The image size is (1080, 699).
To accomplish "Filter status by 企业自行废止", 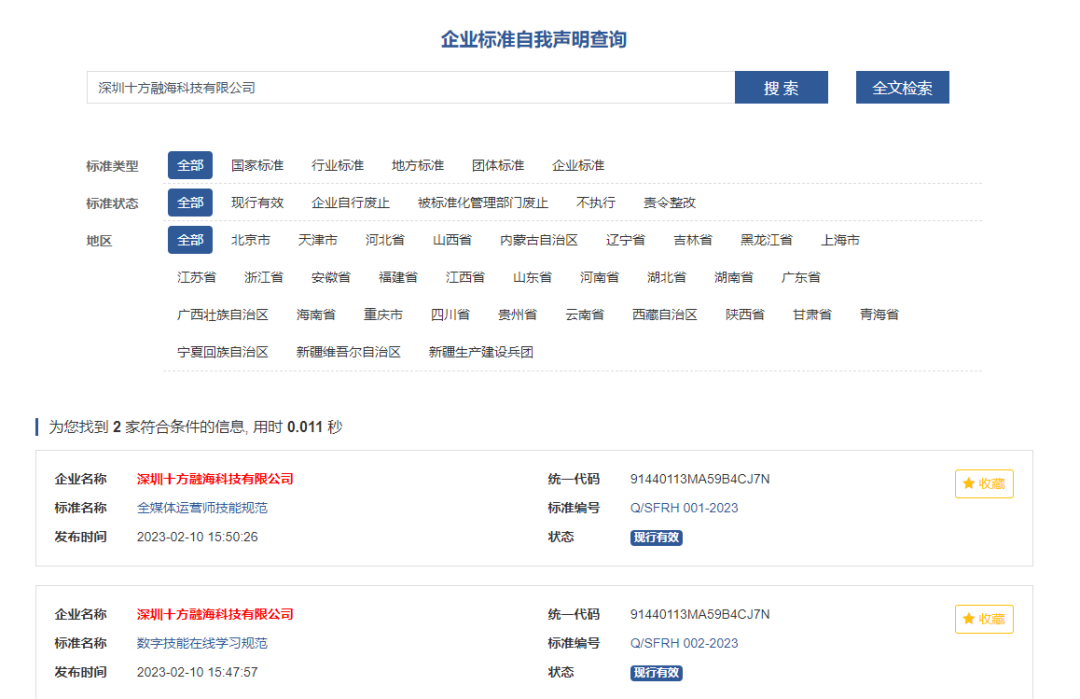I will point(351,202).
